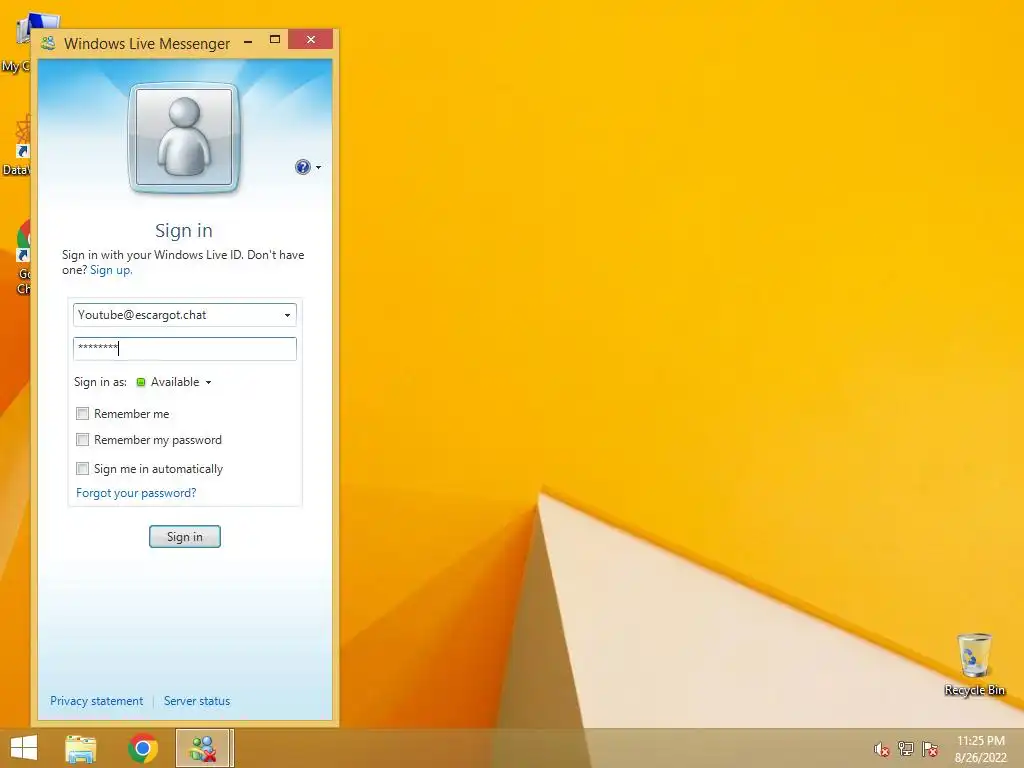Screen dimensions: 1024x768
Task: Click the taskbar clock showing 11:25 PM
Action: pyautogui.click(x=981, y=749)
